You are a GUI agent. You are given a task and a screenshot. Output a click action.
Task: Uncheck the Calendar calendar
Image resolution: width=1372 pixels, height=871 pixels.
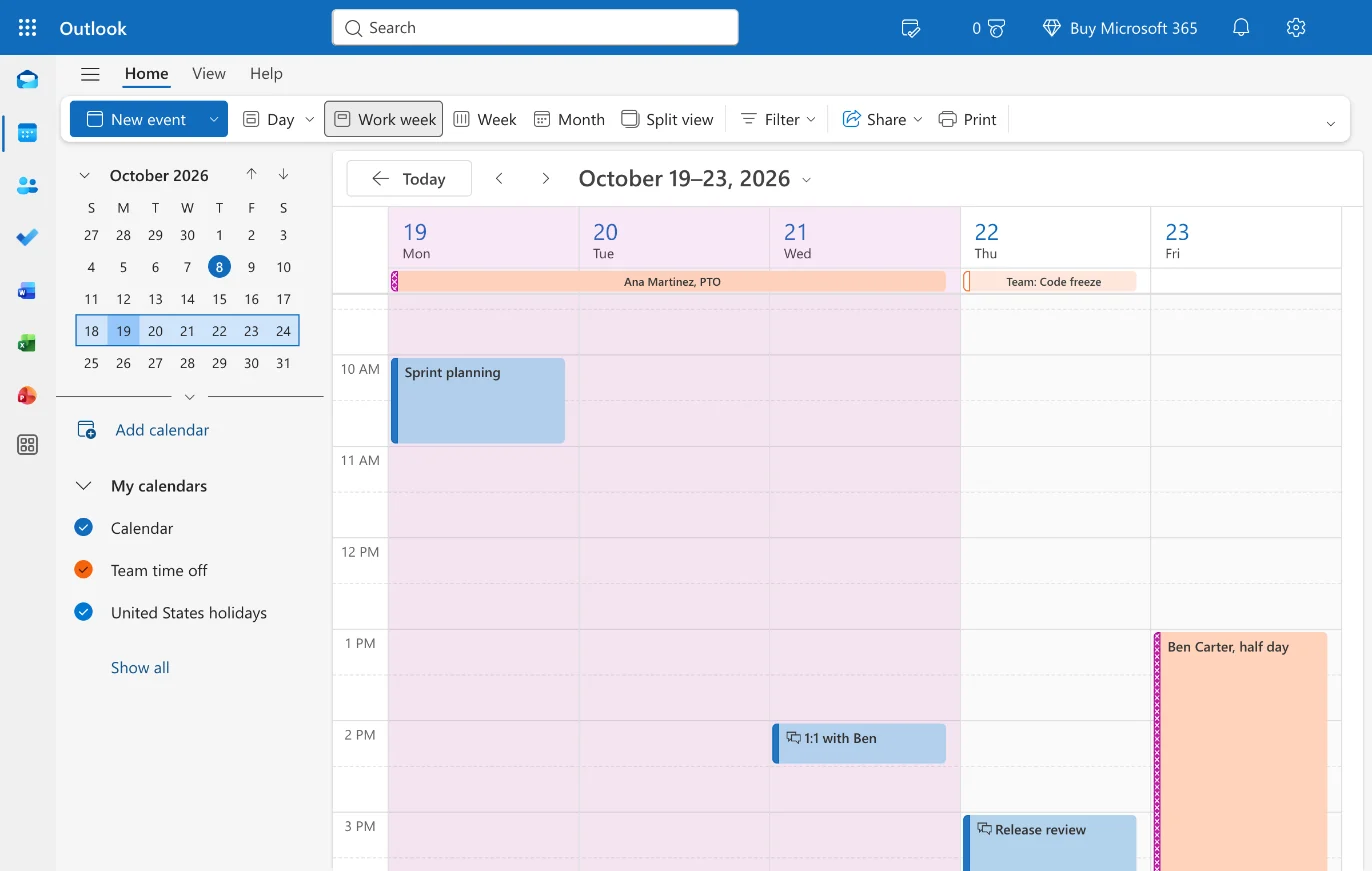83,527
